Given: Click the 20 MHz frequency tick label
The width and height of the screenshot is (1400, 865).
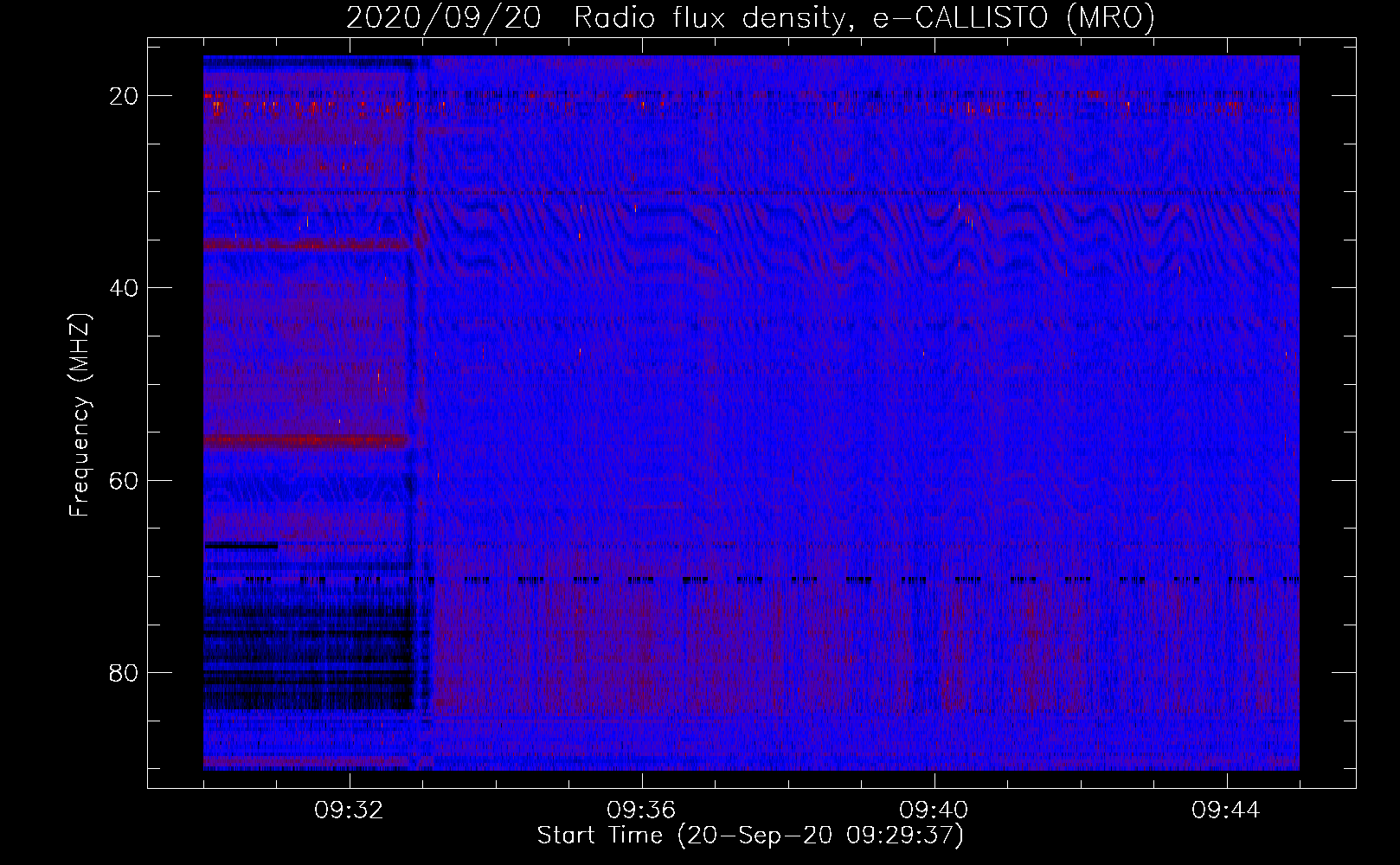Looking at the screenshot, I should (125, 96).
